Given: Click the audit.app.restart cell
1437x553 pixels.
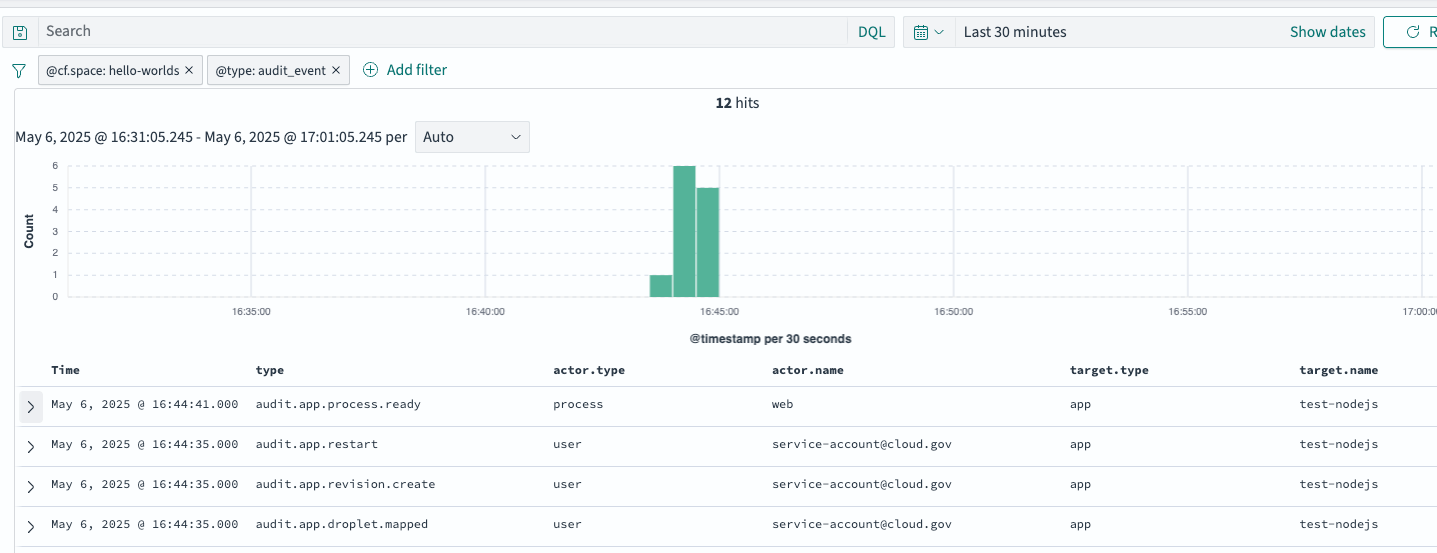Looking at the screenshot, I should click(x=317, y=444).
